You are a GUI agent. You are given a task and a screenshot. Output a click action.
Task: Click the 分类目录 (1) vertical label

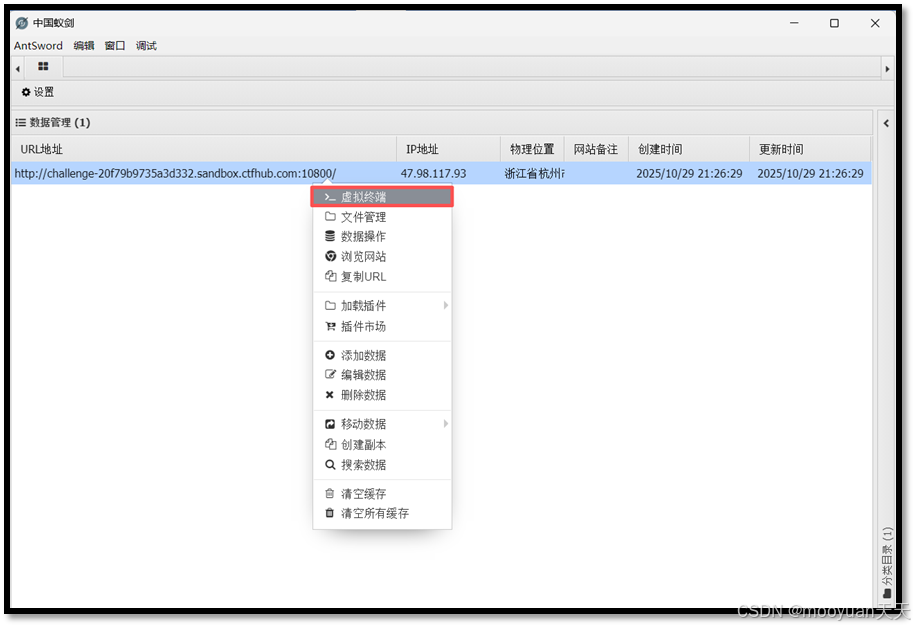887,556
